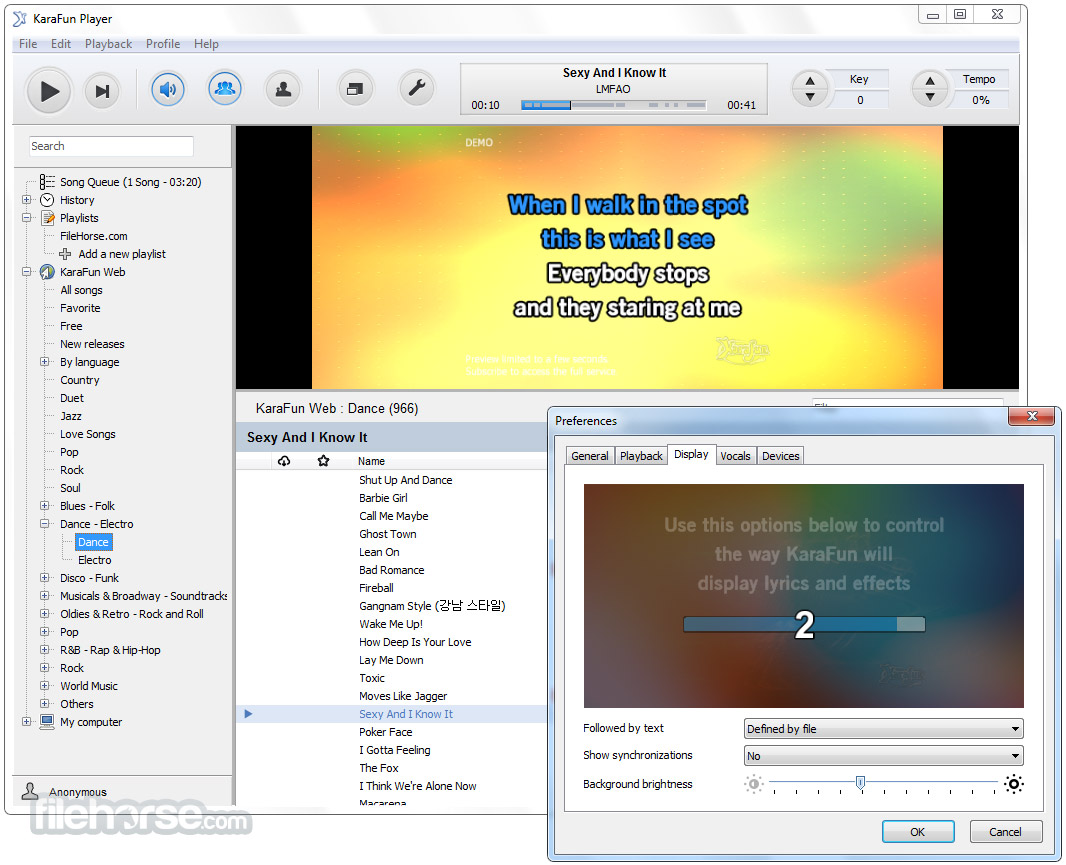Click the Playlists notepad icon
The height and width of the screenshot is (865, 1066).
pos(48,218)
